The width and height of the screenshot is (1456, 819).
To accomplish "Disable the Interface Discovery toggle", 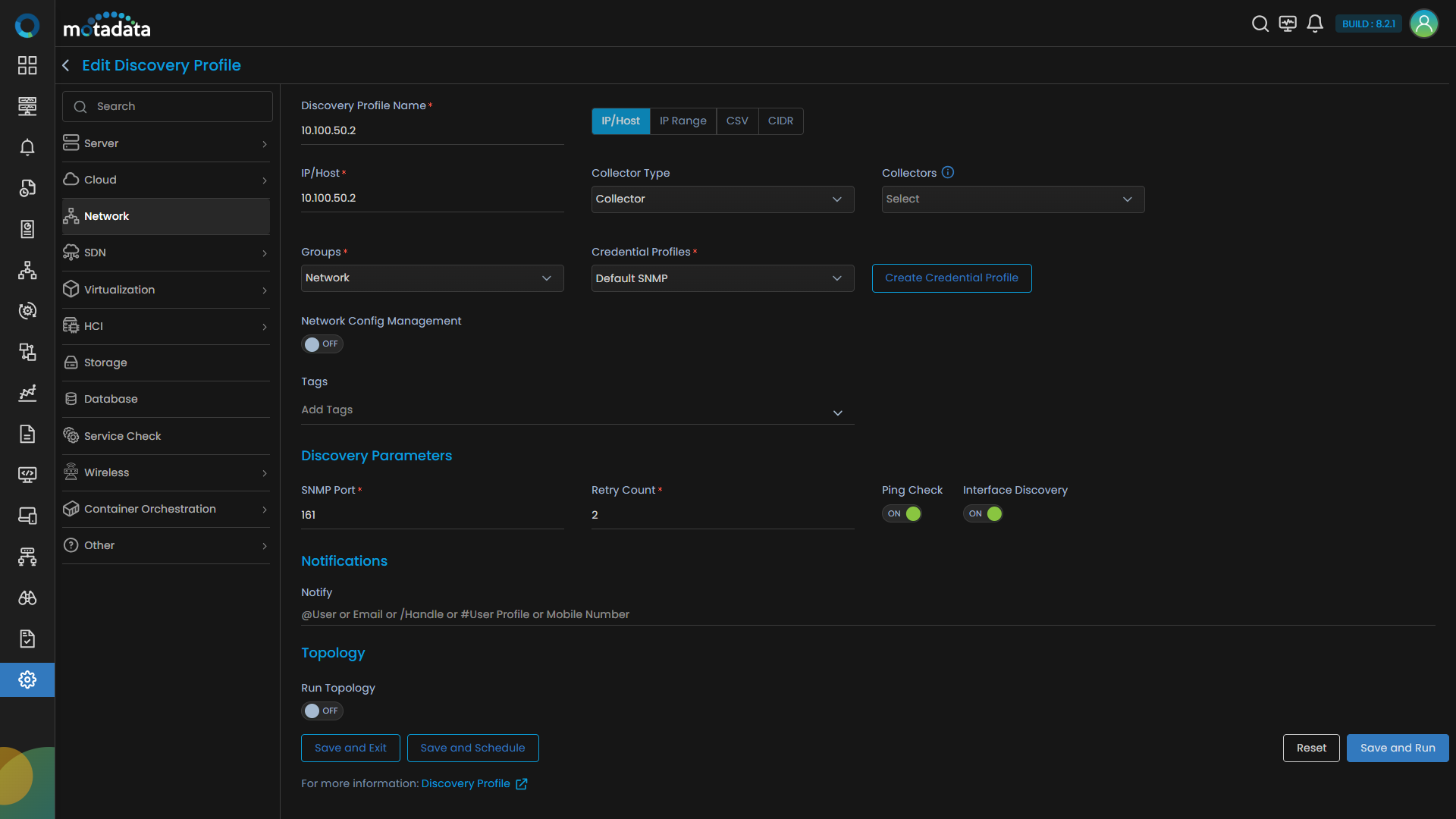I will pyautogui.click(x=983, y=513).
